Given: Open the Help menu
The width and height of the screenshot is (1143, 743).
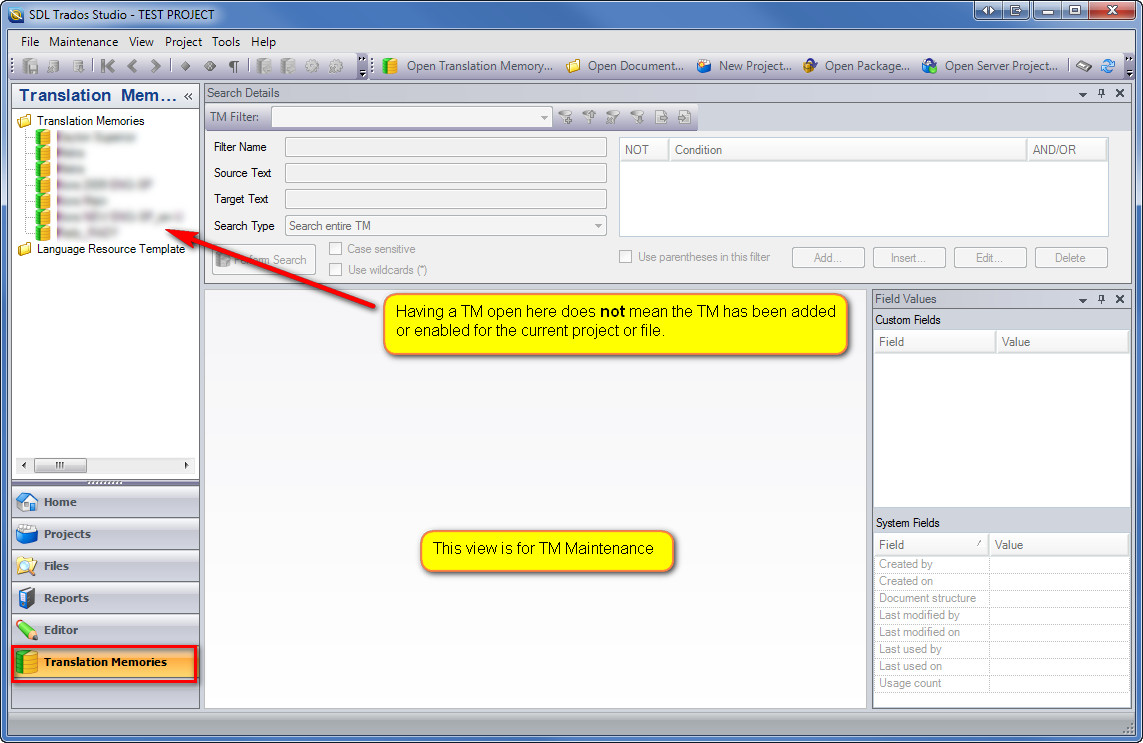Looking at the screenshot, I should (x=263, y=42).
